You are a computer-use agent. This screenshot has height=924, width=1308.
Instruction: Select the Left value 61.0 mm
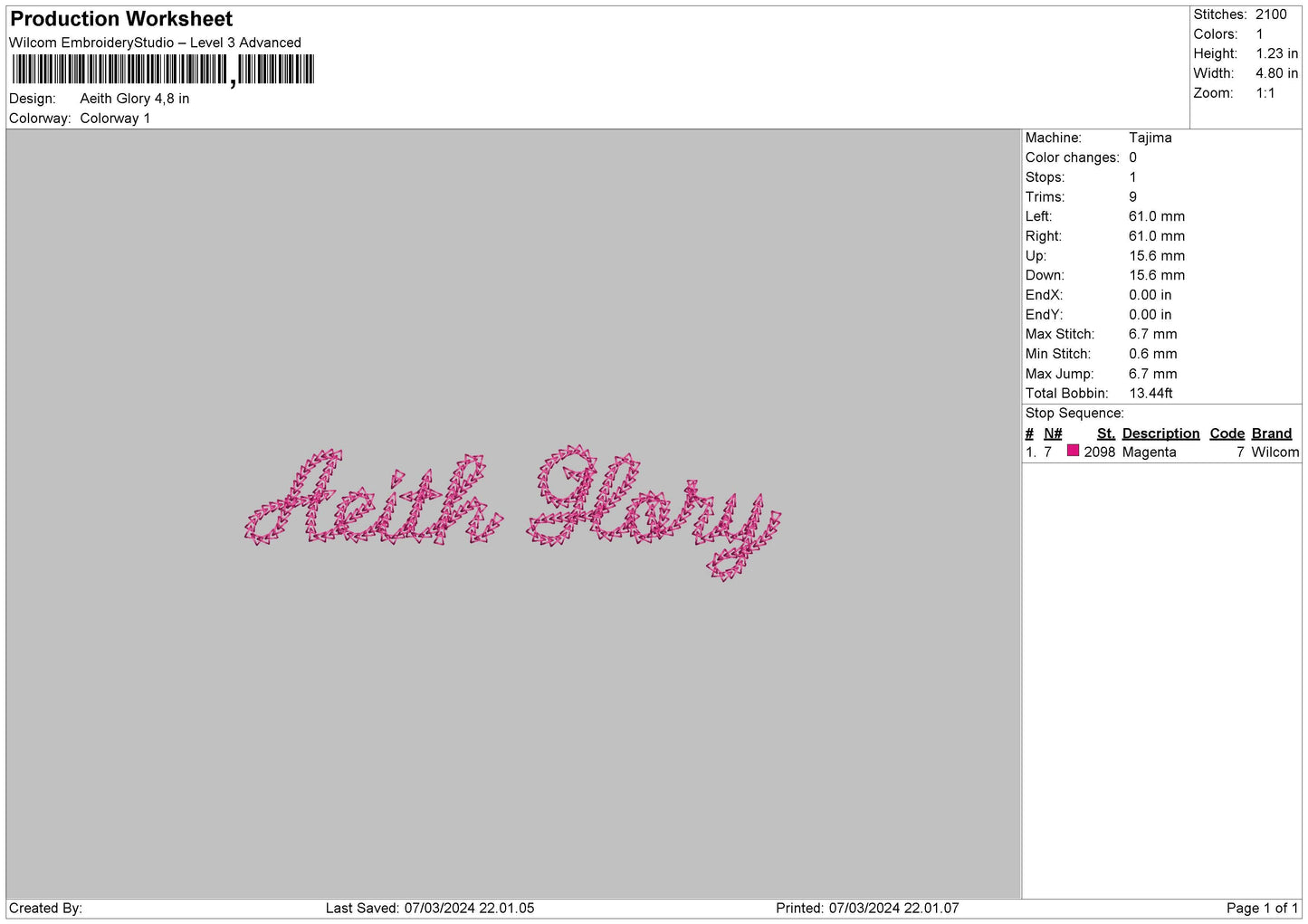pyautogui.click(x=1156, y=216)
